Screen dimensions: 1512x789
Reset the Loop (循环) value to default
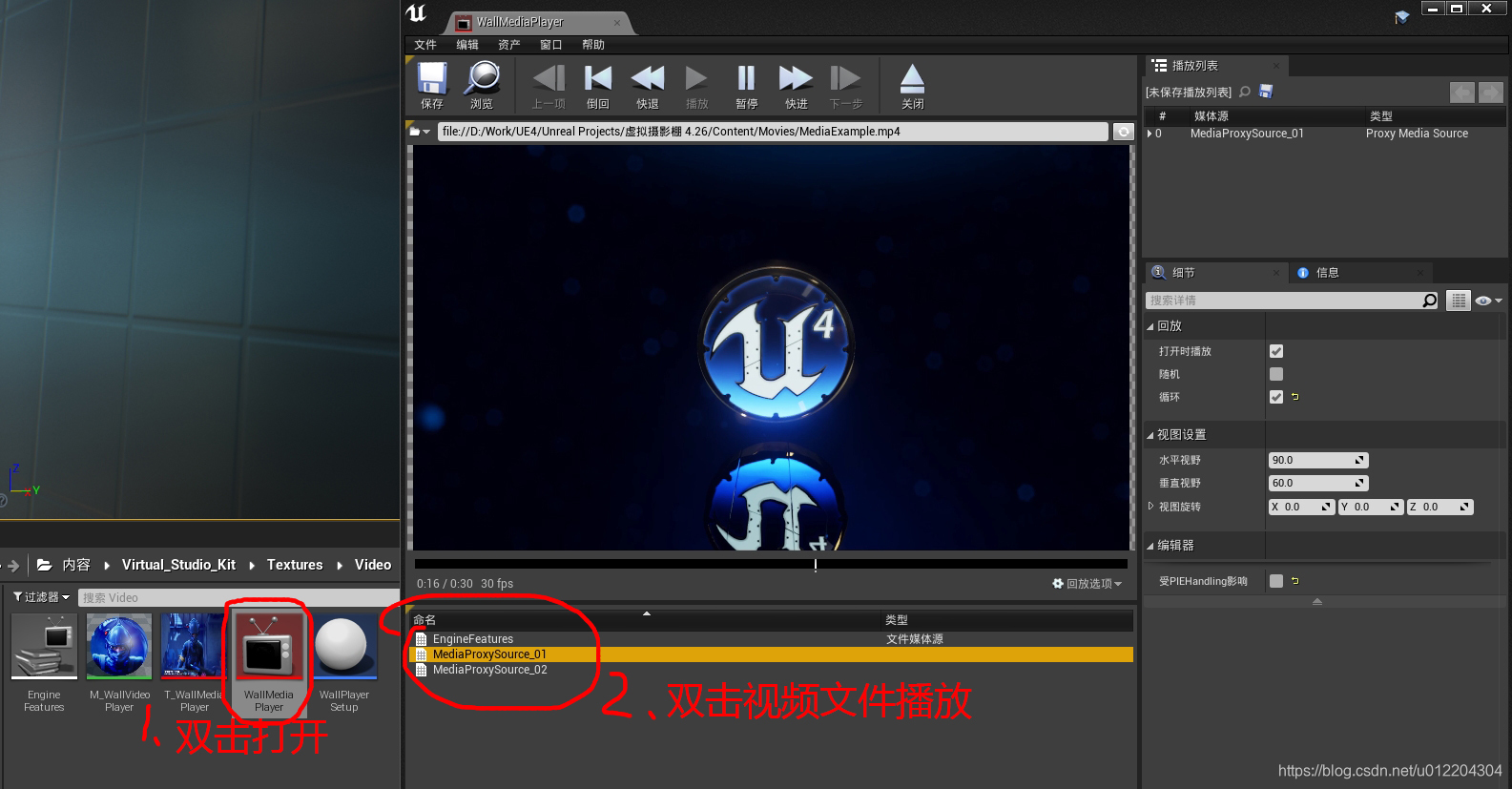pyautogui.click(x=1295, y=397)
